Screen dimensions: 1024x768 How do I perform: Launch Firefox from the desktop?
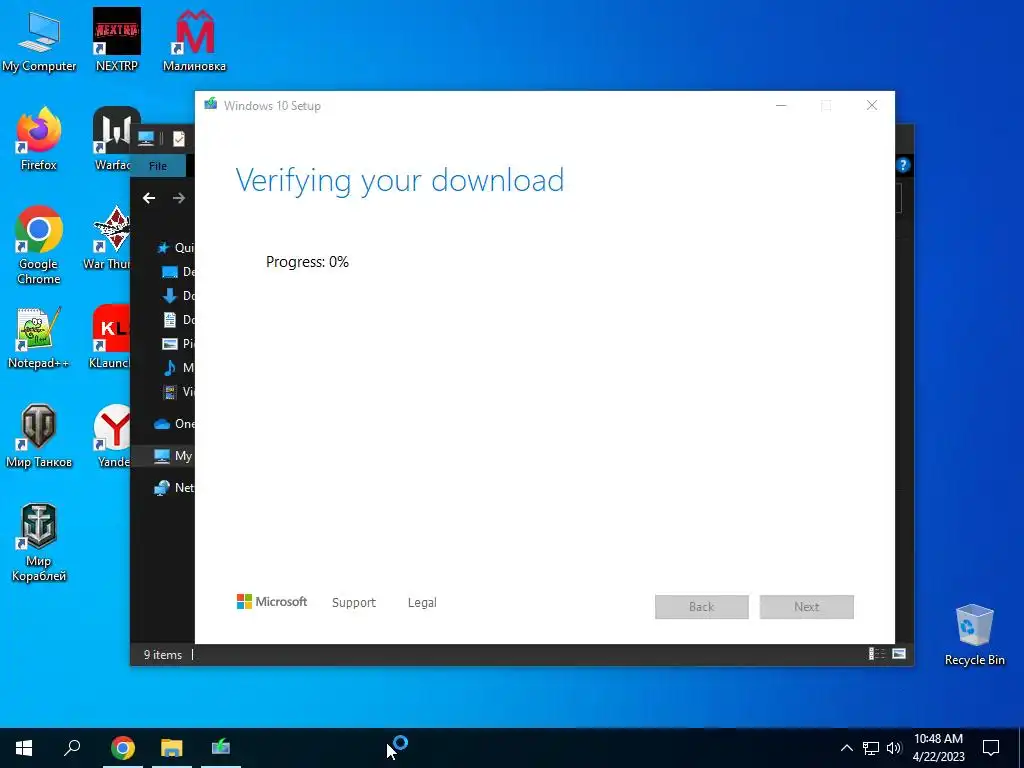tap(39, 139)
